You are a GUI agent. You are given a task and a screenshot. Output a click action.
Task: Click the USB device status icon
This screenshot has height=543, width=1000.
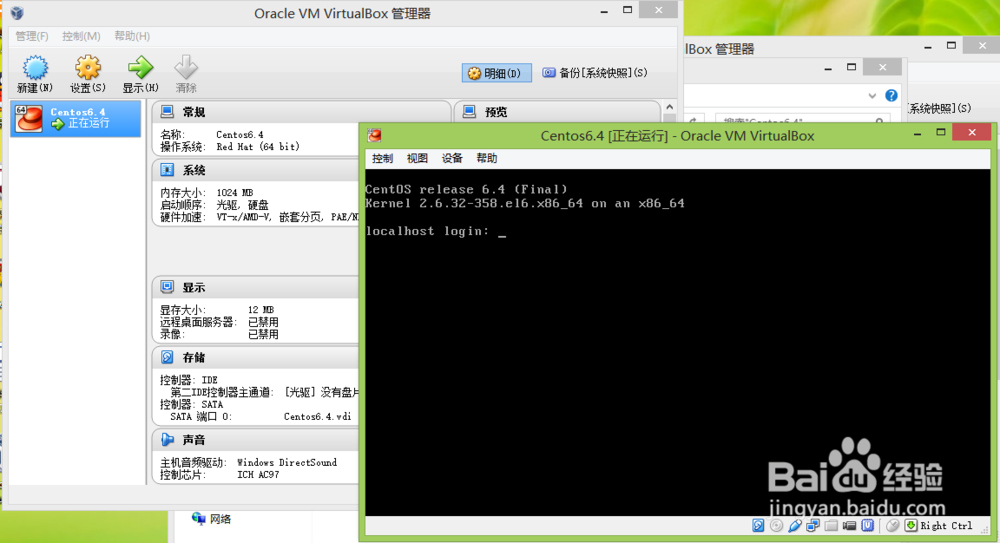(795, 525)
